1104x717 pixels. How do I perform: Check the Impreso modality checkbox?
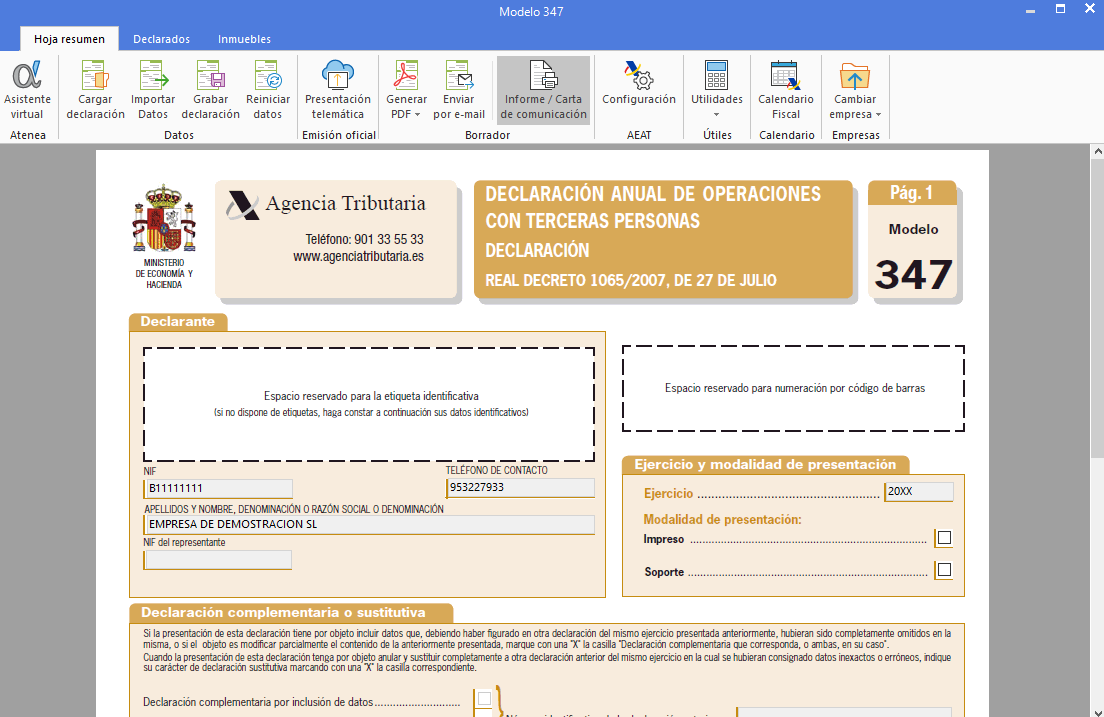[x=944, y=538]
